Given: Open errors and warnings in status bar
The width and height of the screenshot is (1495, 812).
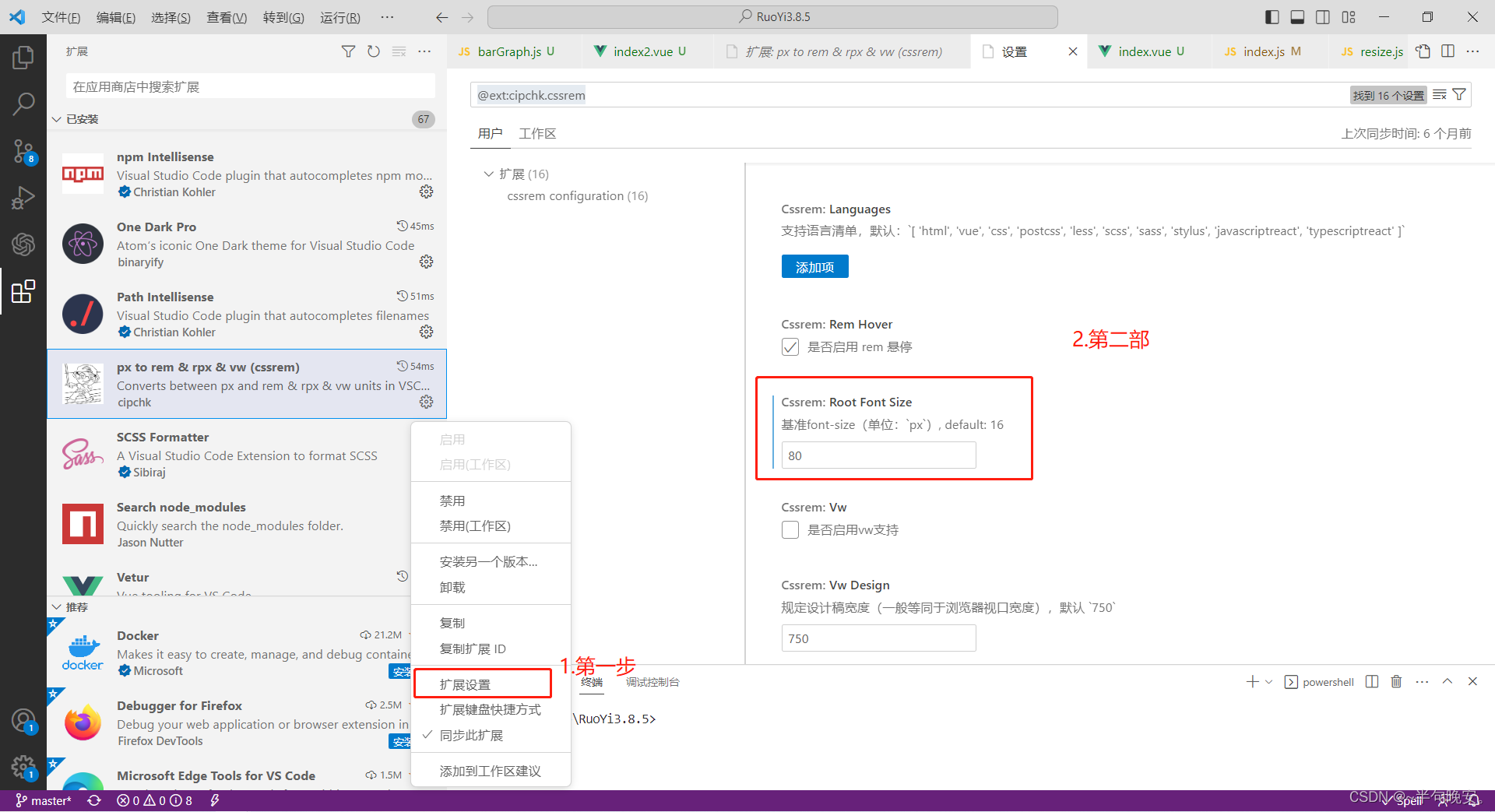Looking at the screenshot, I should [154, 801].
